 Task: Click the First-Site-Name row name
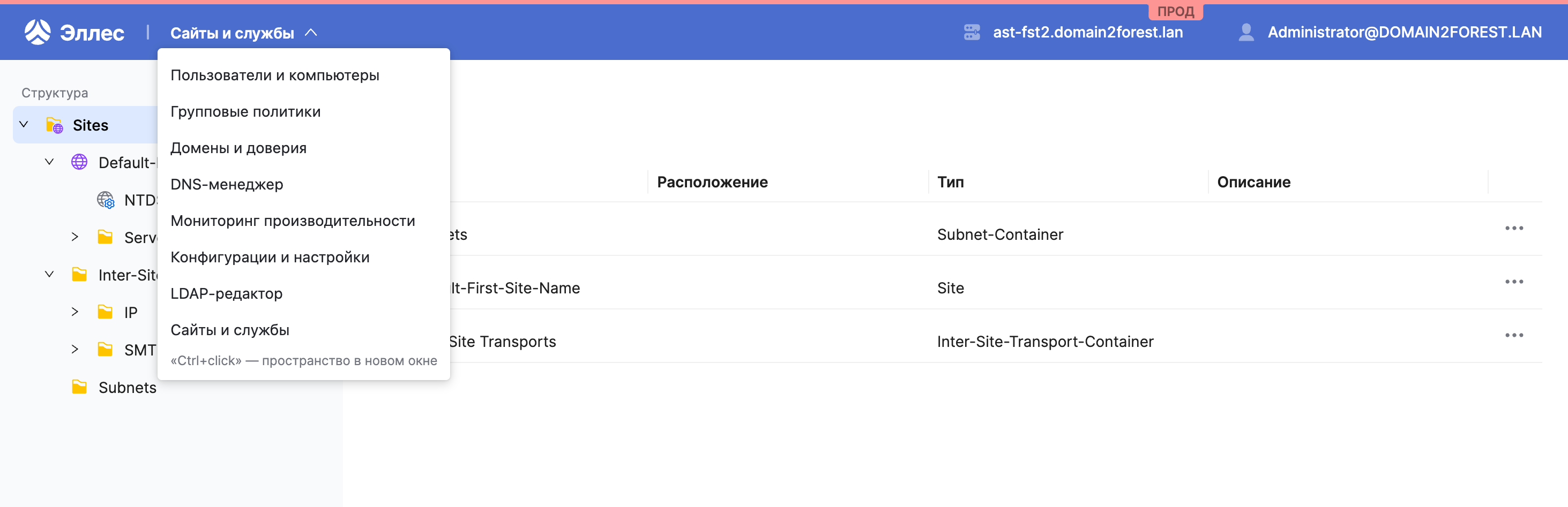coord(515,288)
